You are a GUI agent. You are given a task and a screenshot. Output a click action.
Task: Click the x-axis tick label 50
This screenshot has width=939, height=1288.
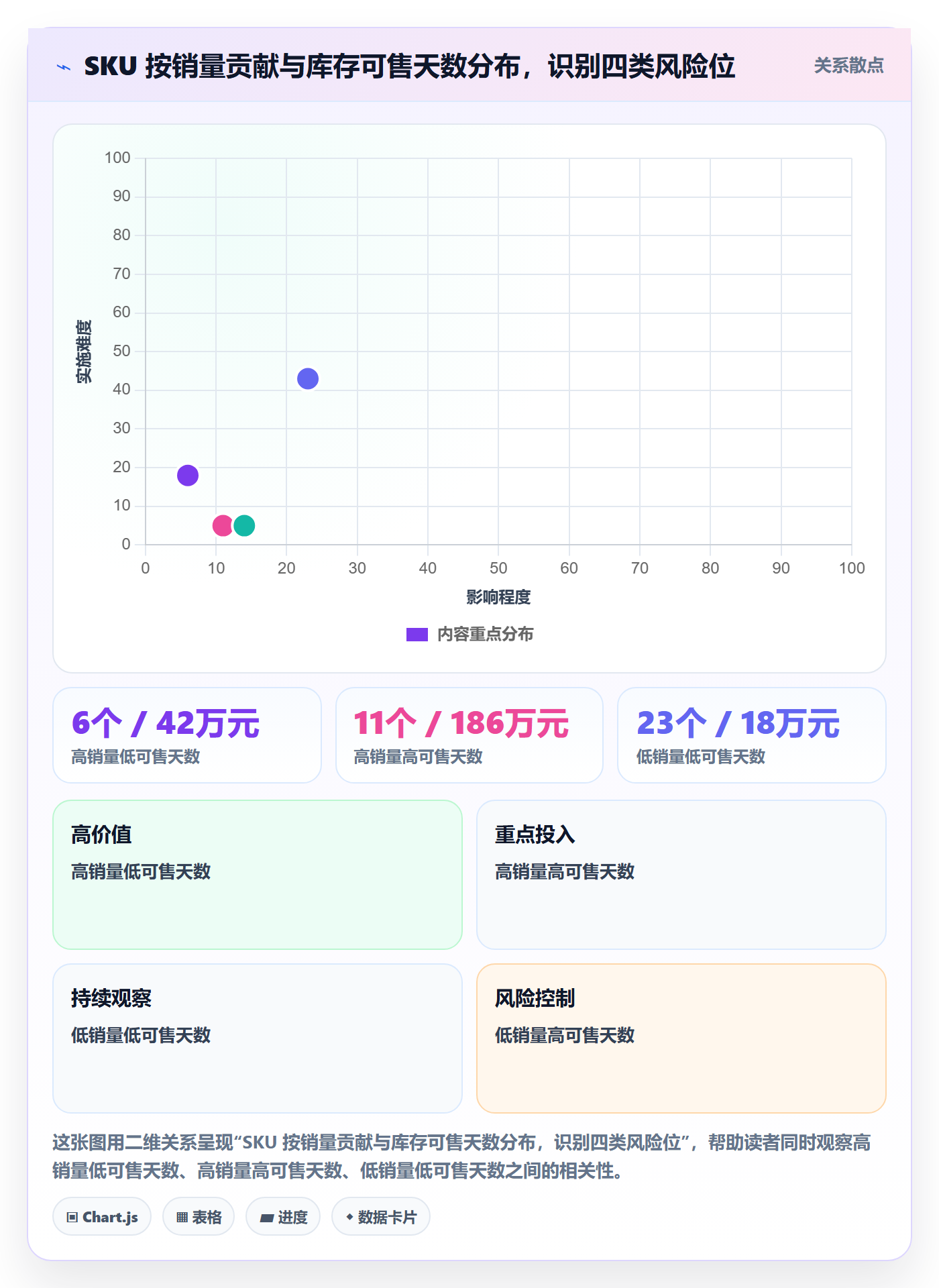coord(498,568)
